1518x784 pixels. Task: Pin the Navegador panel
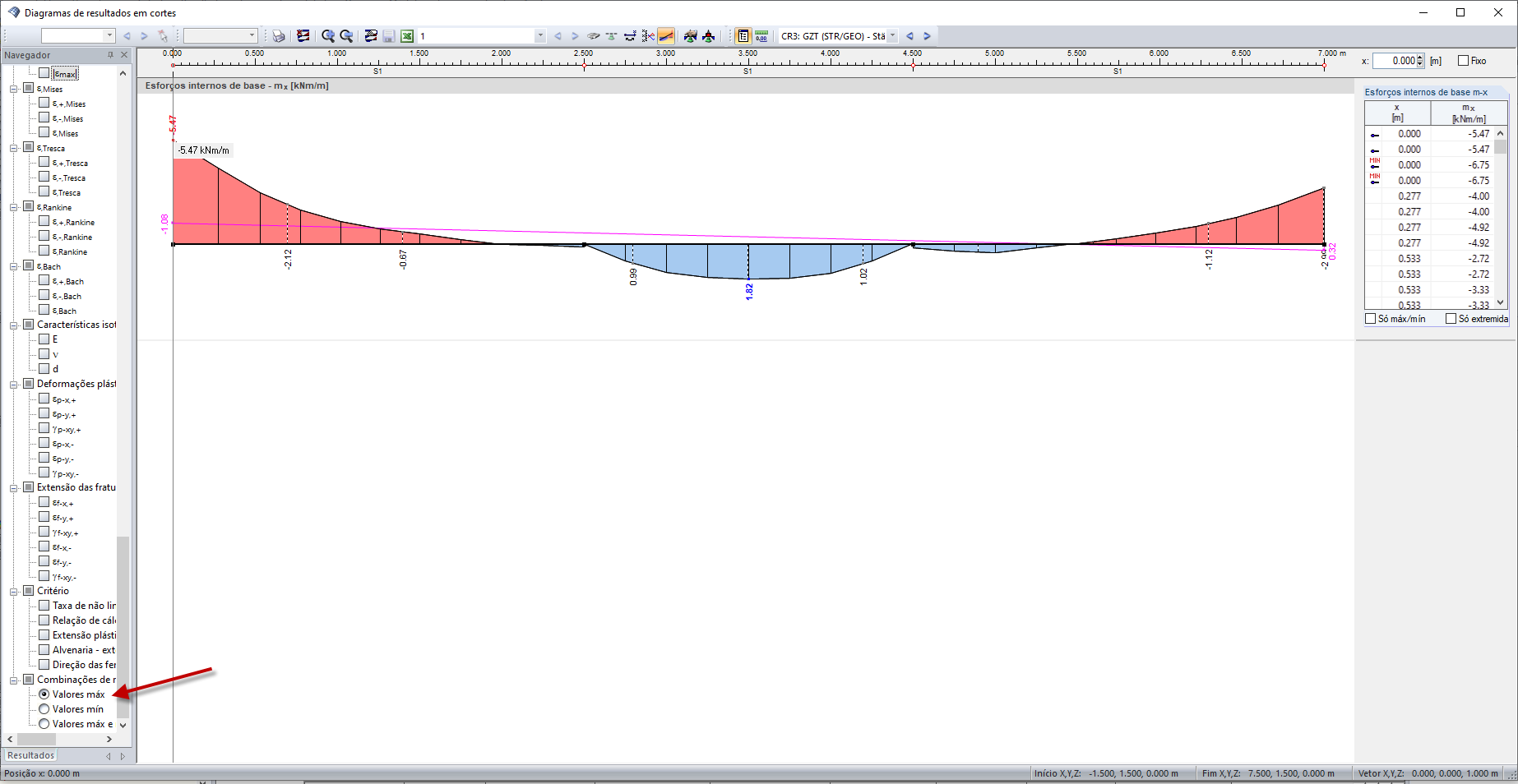coord(110,55)
